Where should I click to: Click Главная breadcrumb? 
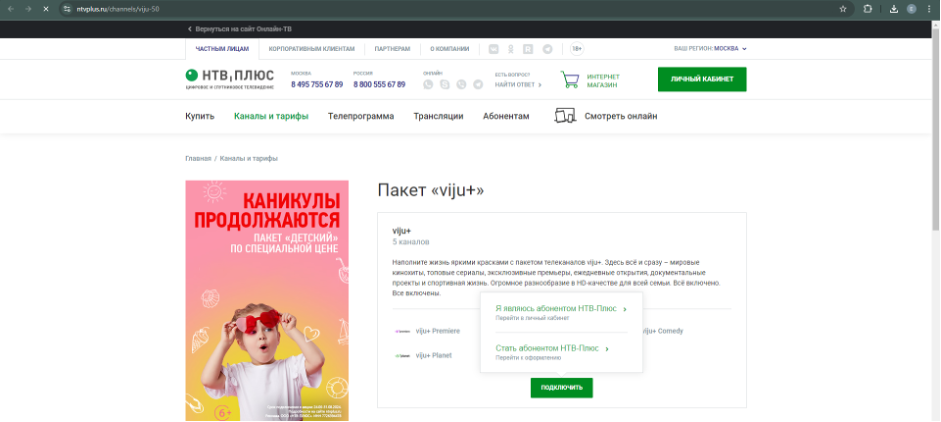(x=198, y=158)
